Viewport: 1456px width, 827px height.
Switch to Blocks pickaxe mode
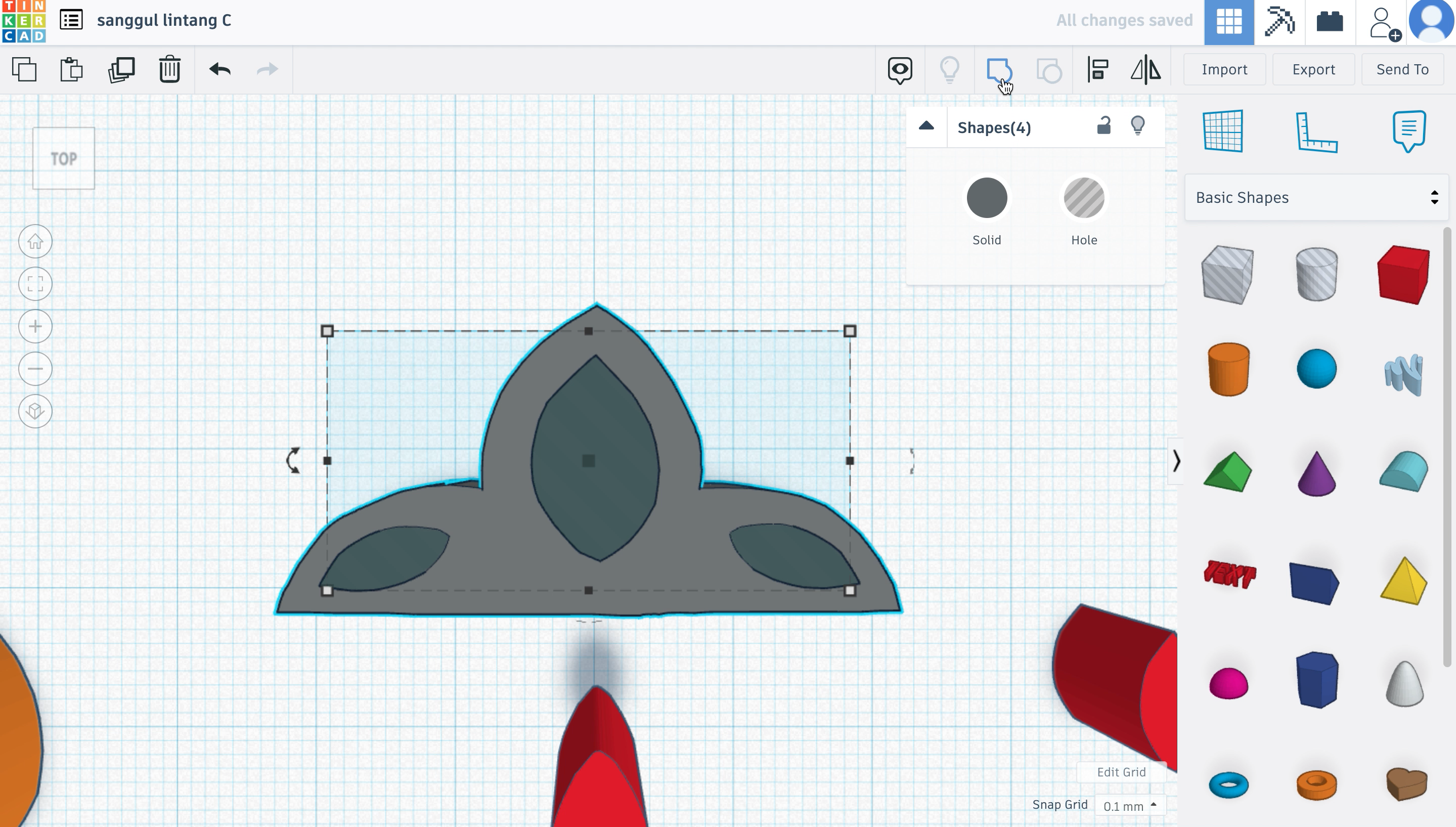pyautogui.click(x=1279, y=22)
